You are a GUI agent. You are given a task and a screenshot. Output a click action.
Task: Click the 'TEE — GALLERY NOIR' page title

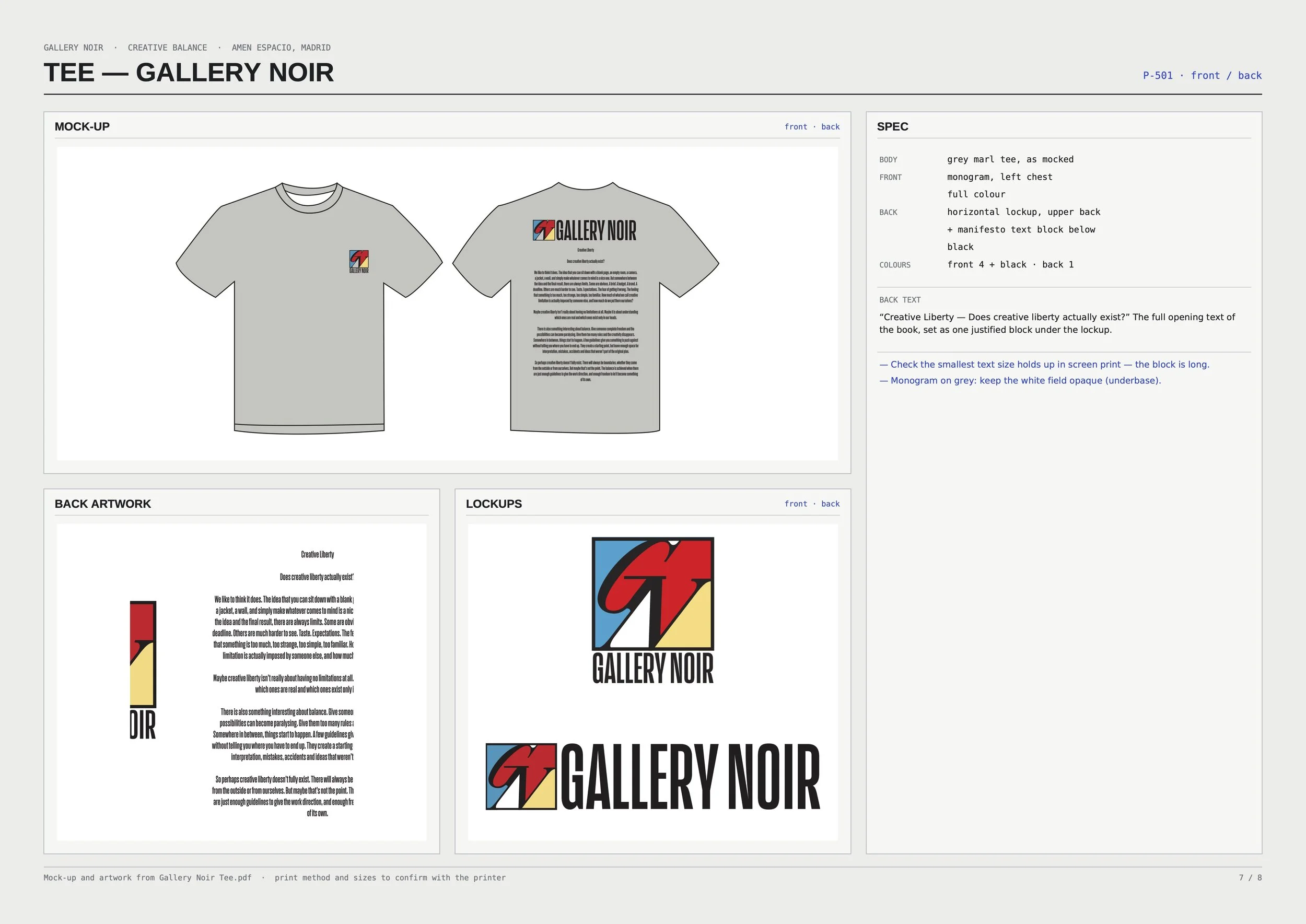(x=189, y=73)
